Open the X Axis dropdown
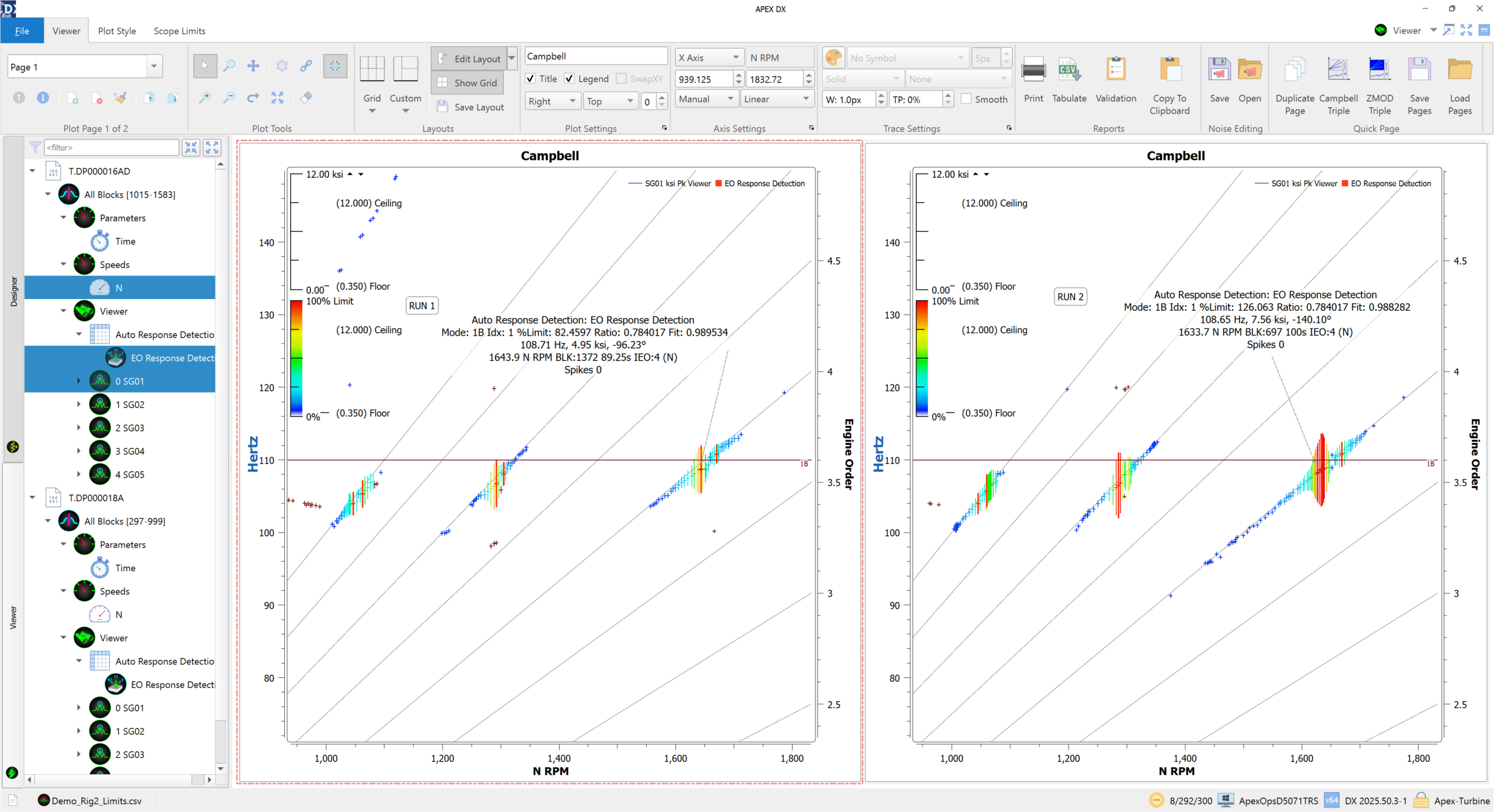The width and height of the screenshot is (1494, 812). pyautogui.click(x=708, y=58)
